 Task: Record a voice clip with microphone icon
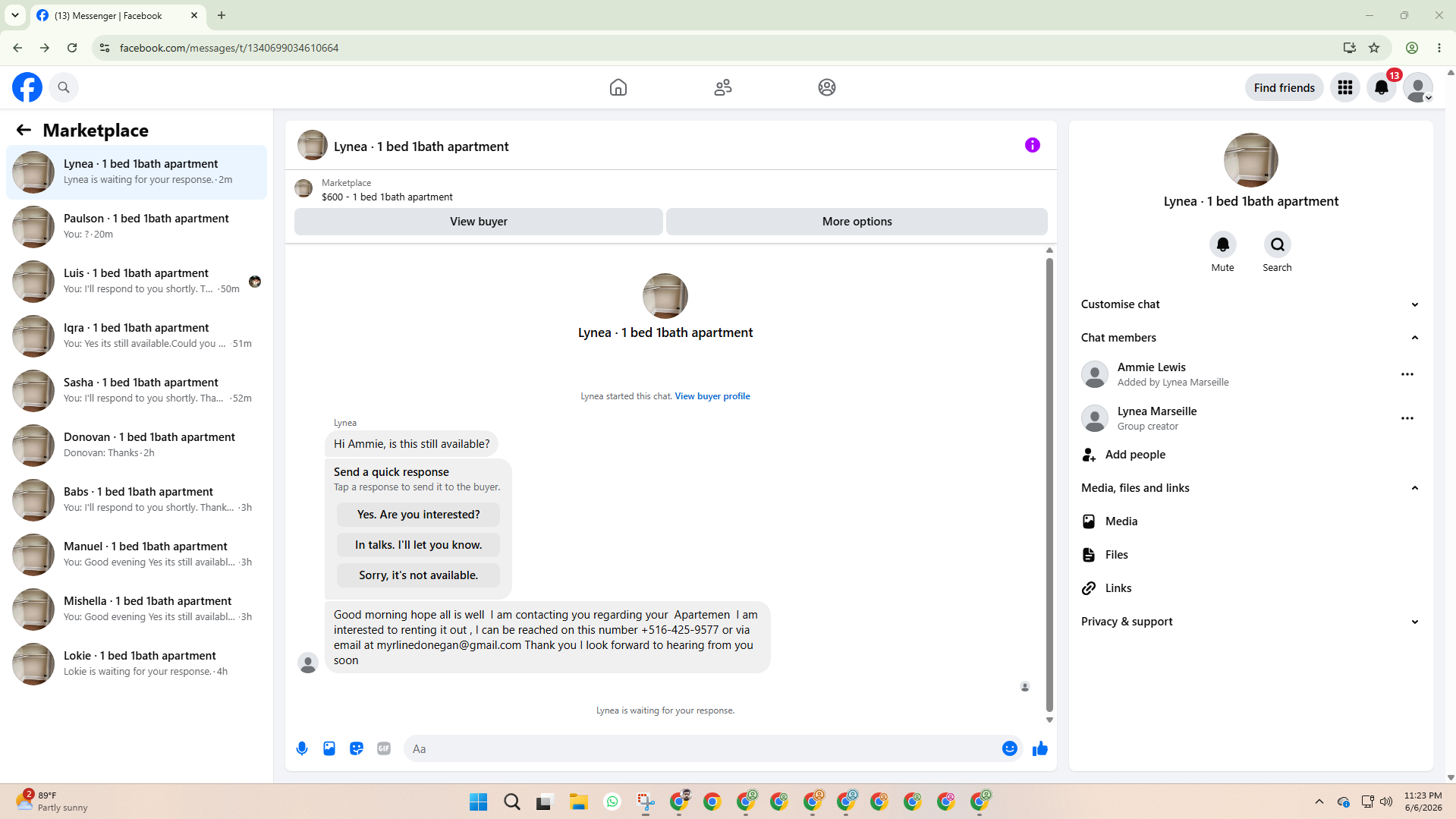tap(302, 748)
